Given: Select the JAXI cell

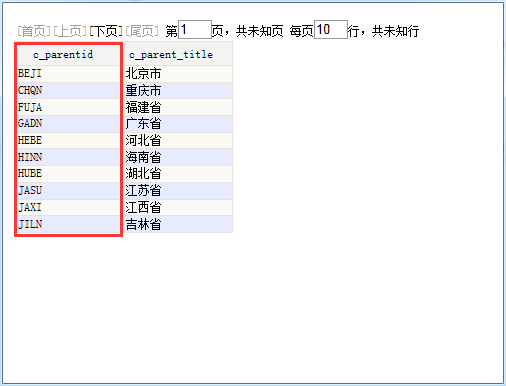Looking at the screenshot, I should 68,208.
